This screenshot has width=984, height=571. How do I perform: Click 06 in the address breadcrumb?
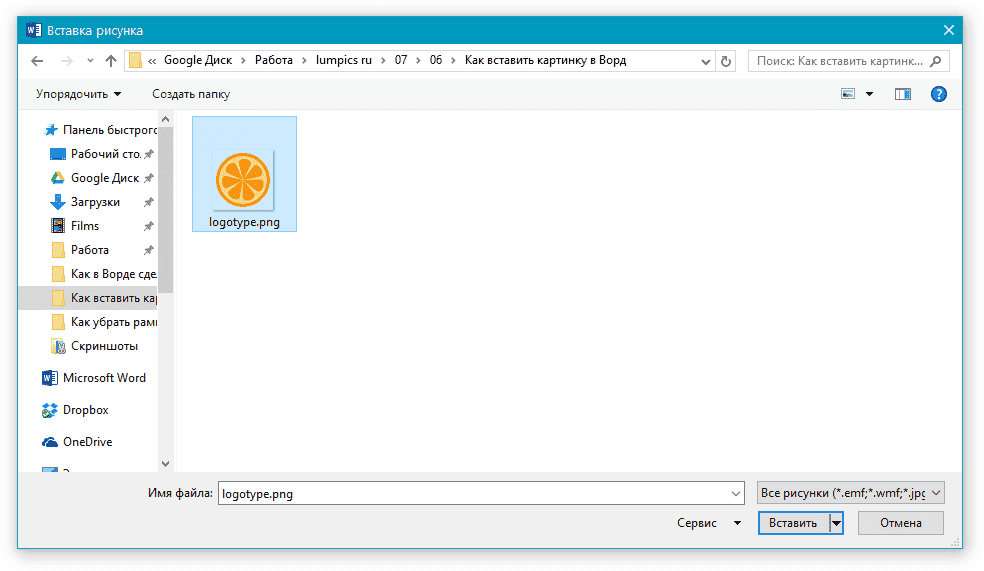coord(436,60)
